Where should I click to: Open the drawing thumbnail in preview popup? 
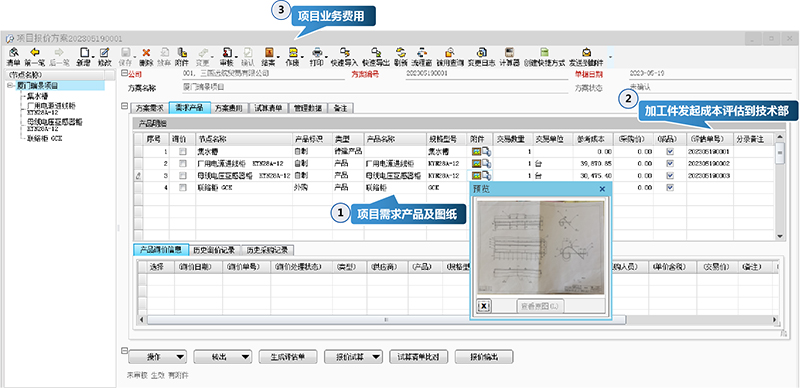click(x=540, y=247)
